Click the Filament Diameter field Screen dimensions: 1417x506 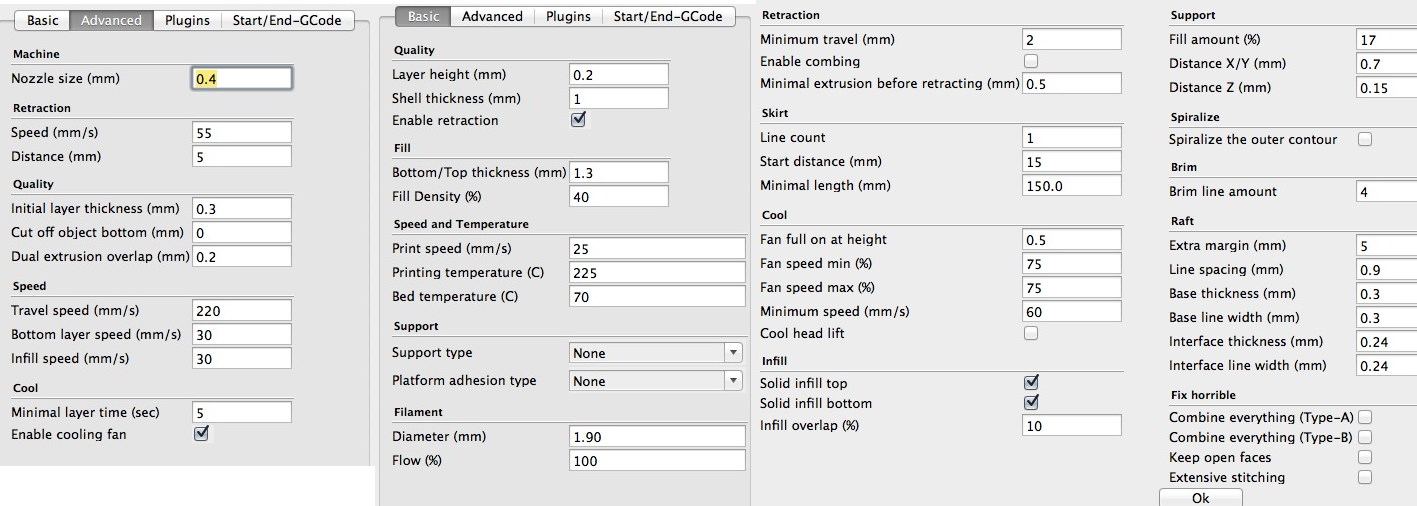click(656, 437)
